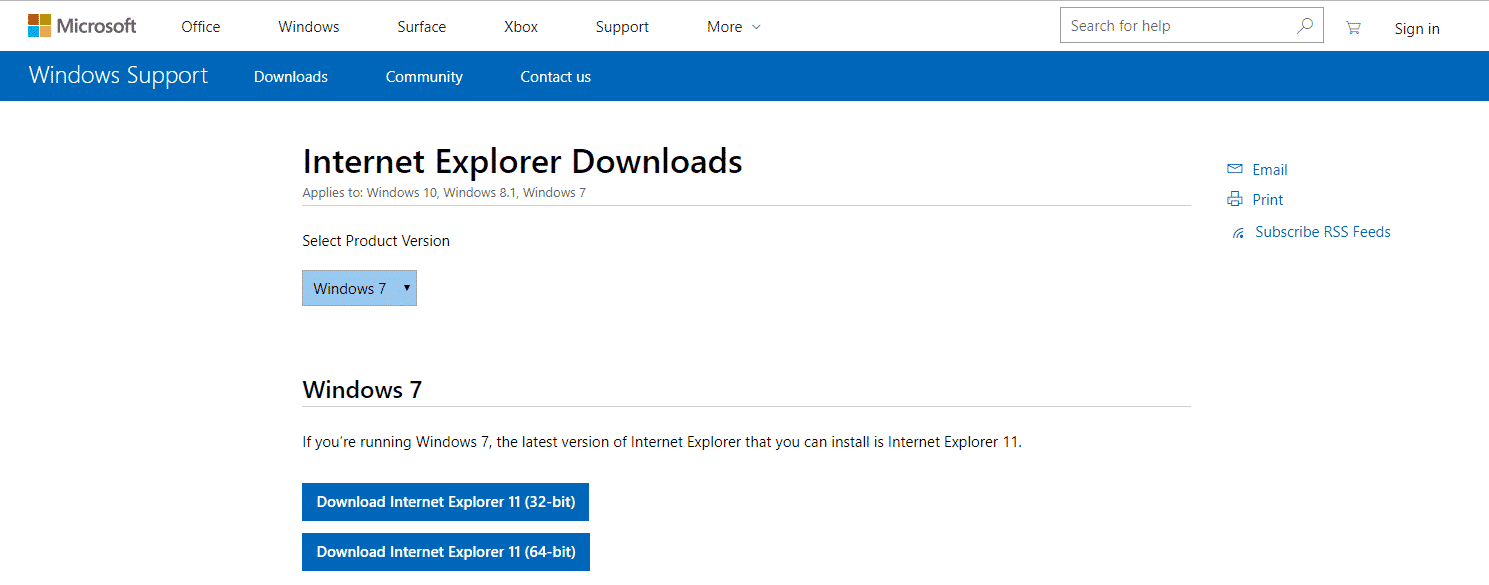Click the Microsoft logo
The height and width of the screenshot is (585, 1489).
(x=82, y=26)
